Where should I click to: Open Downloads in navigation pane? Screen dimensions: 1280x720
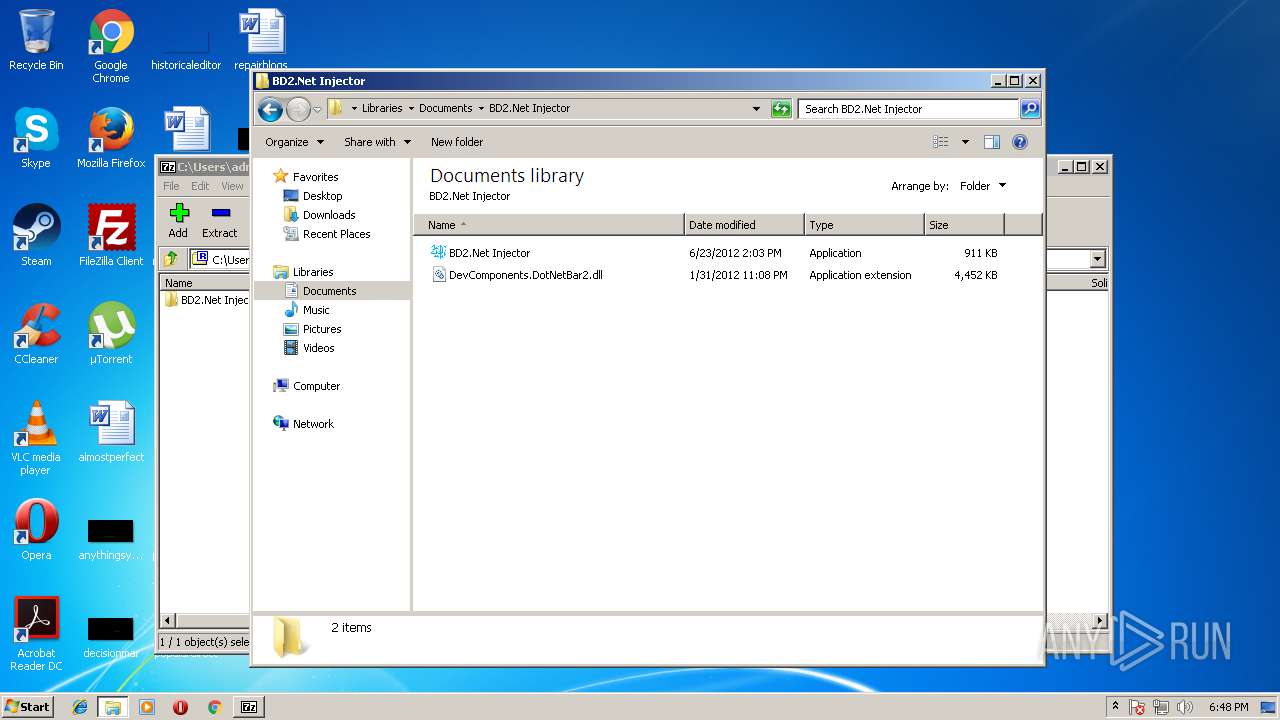pyautogui.click(x=329, y=215)
